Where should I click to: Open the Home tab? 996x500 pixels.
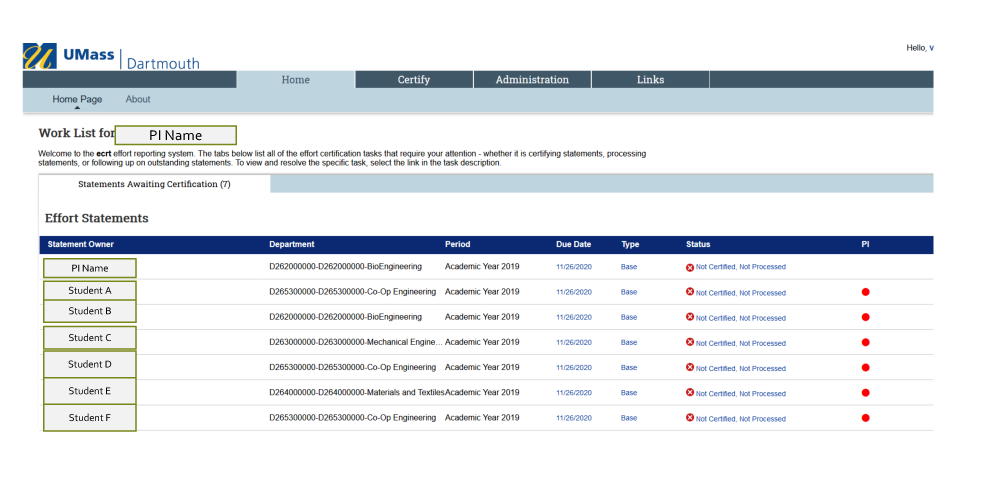pyautogui.click(x=295, y=79)
